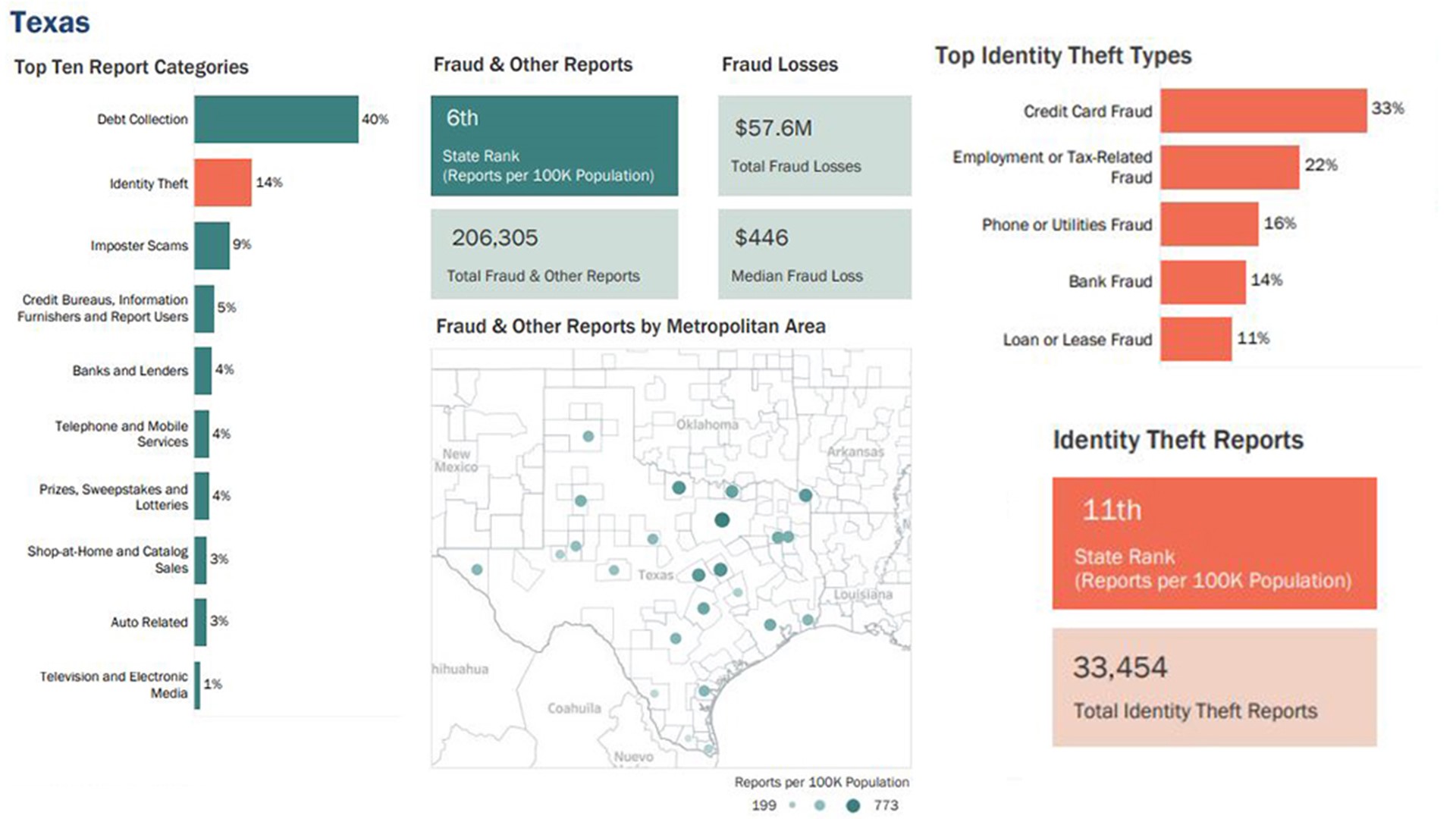Click the 6th State Rank card
The height and width of the screenshot is (819, 1456).
pyautogui.click(x=554, y=146)
